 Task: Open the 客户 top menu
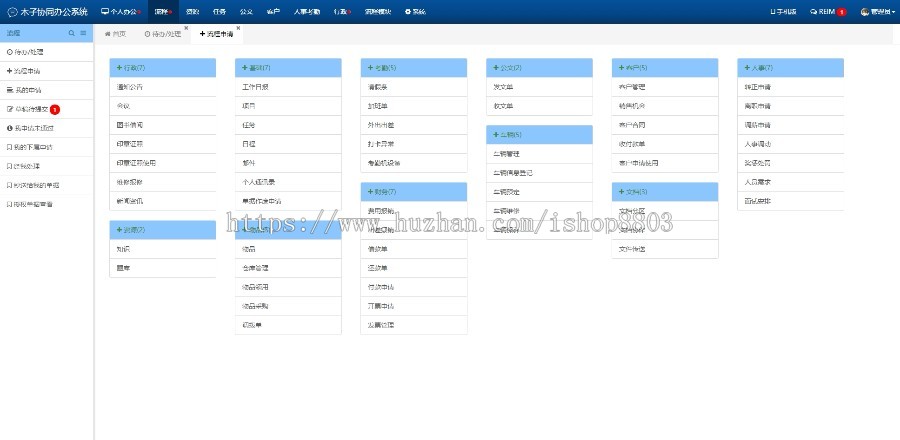(273, 11)
